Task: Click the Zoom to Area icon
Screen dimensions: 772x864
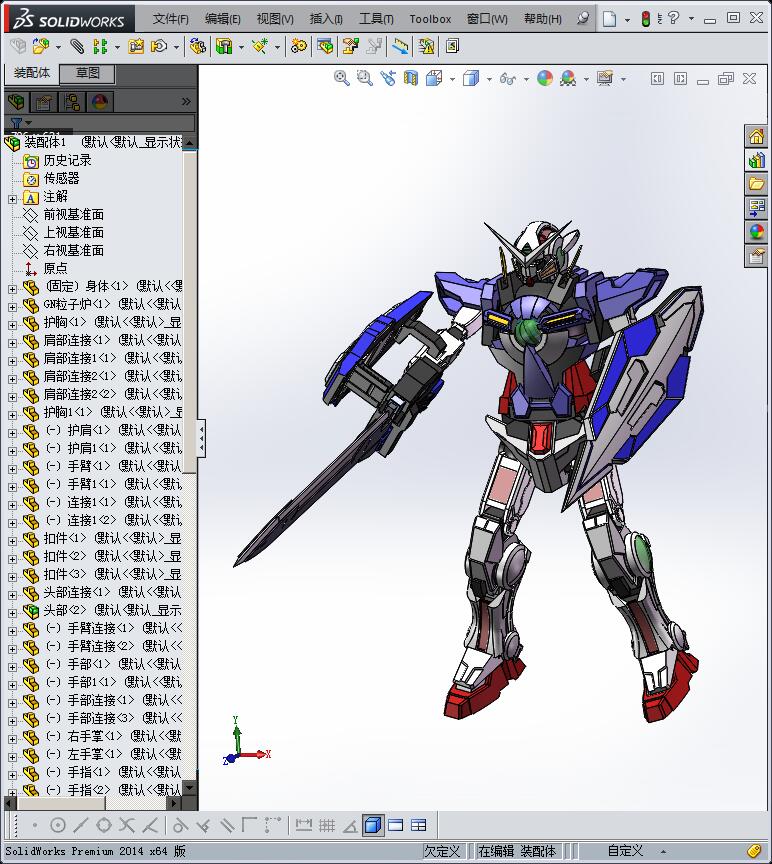Action: point(364,79)
